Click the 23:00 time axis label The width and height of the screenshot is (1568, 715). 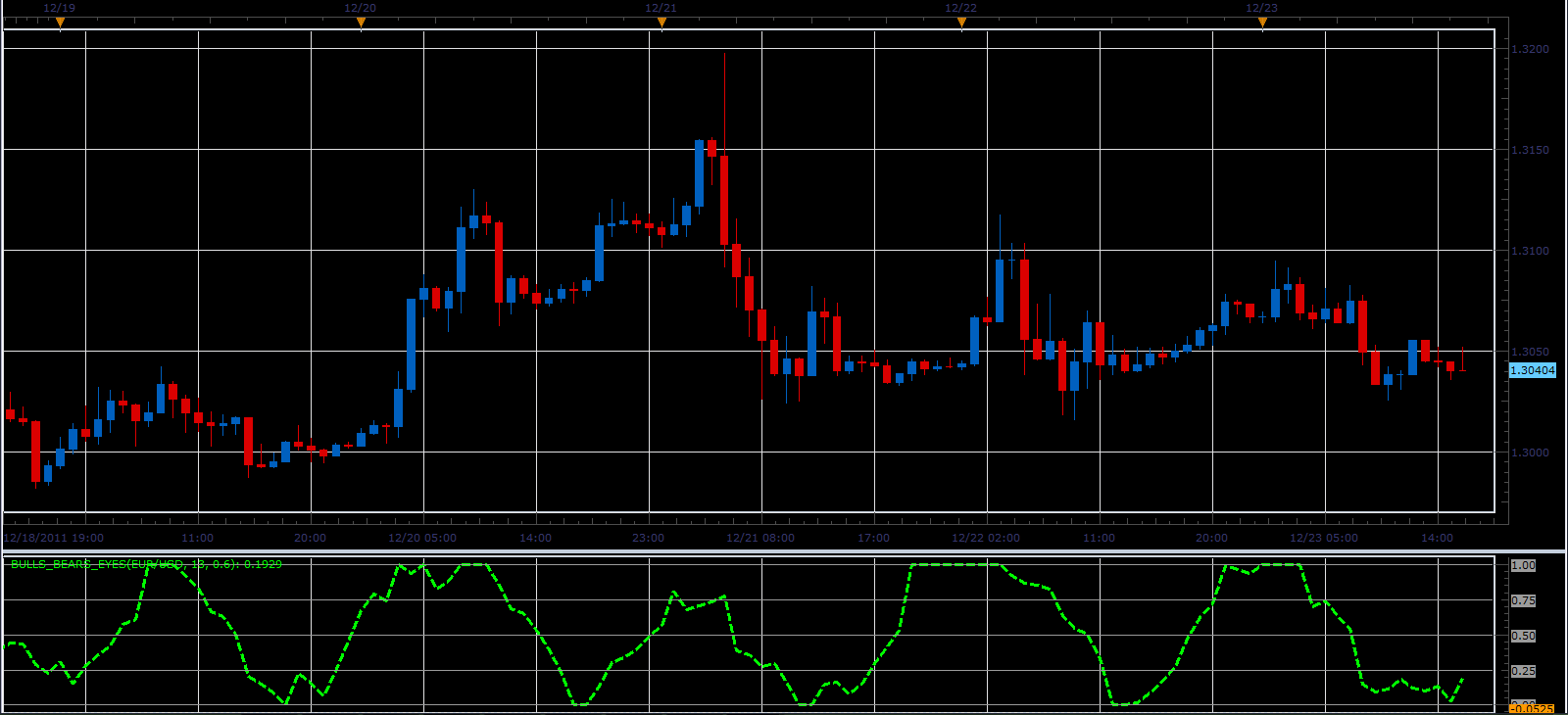click(649, 538)
